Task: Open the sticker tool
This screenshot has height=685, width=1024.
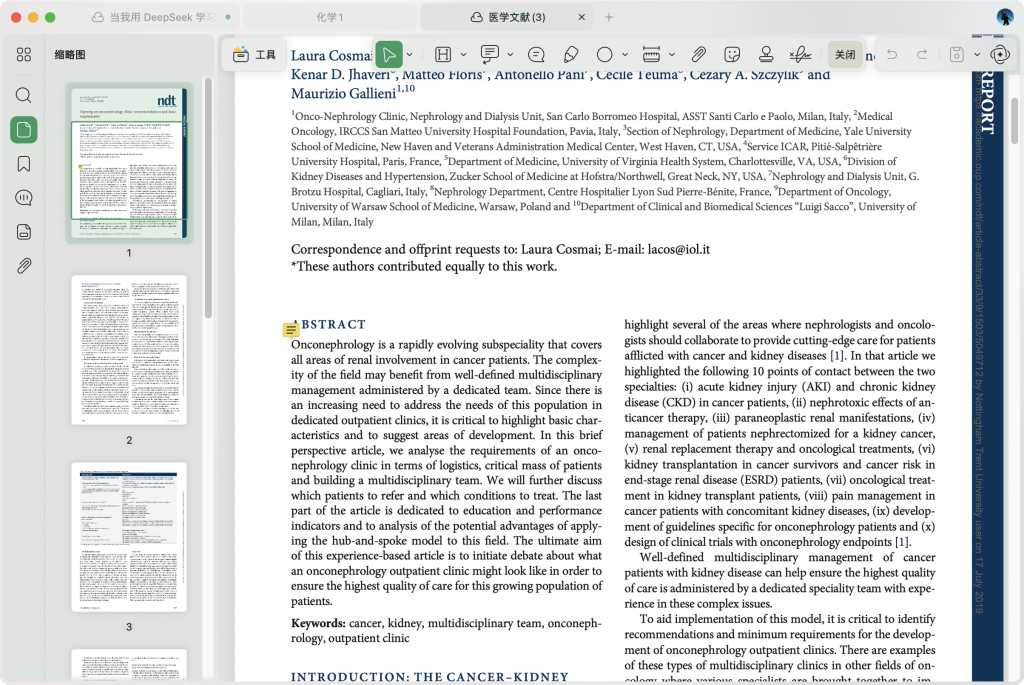Action: (x=732, y=55)
